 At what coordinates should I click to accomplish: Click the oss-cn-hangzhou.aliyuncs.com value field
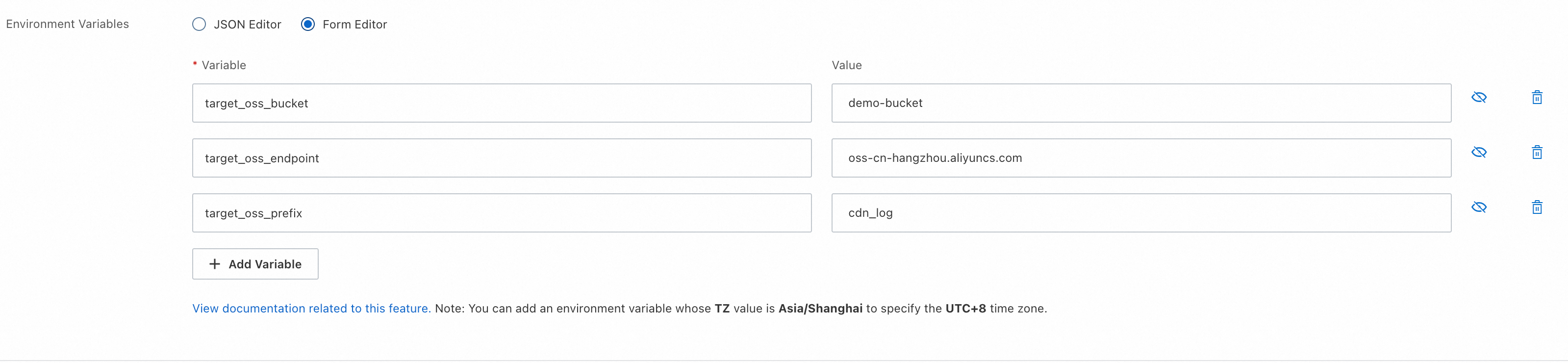(1140, 158)
